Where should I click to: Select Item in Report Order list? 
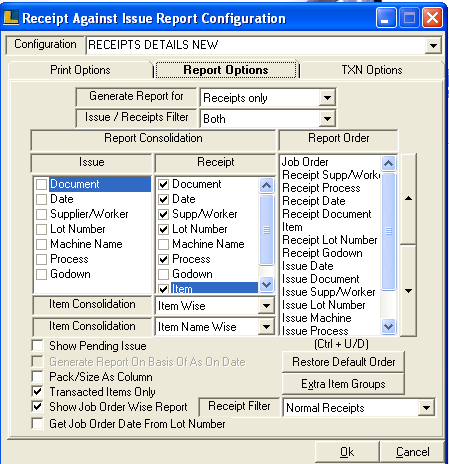click(x=330, y=227)
